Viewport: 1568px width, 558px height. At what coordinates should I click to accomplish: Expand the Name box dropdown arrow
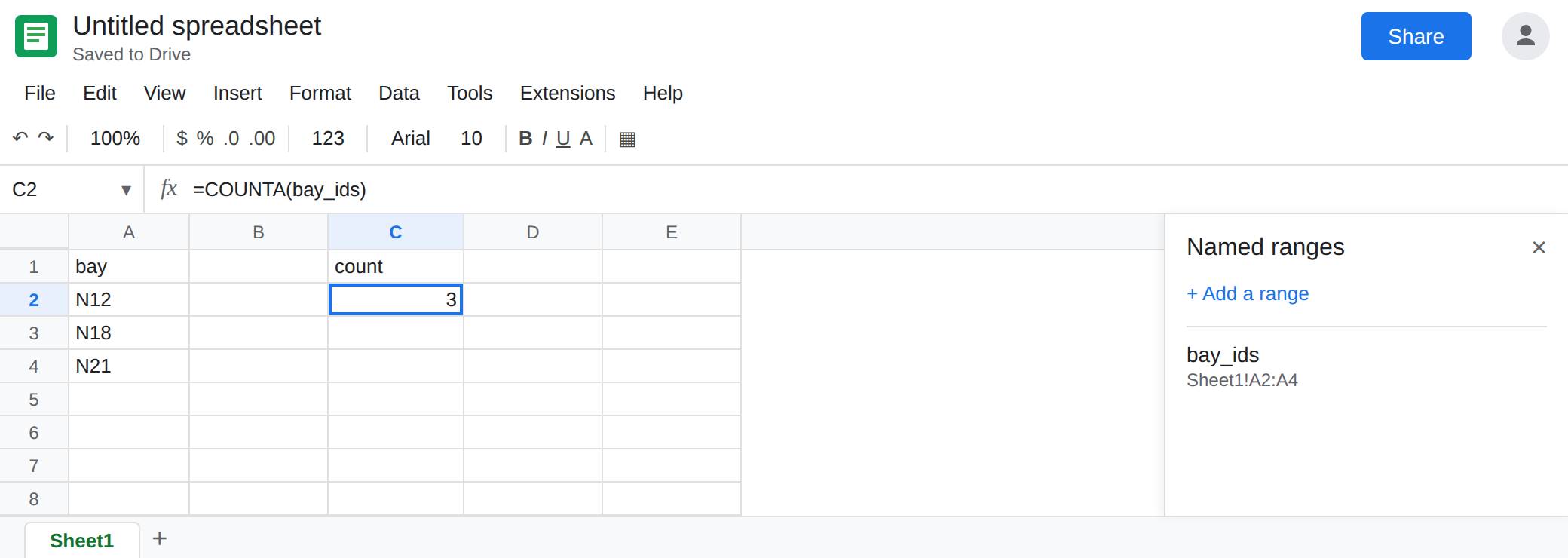[126, 190]
